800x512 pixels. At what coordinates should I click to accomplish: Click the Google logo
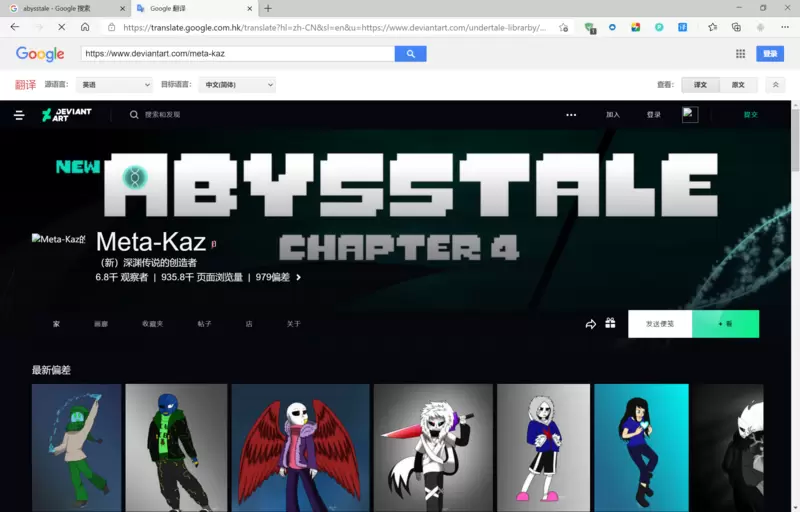(x=40, y=54)
